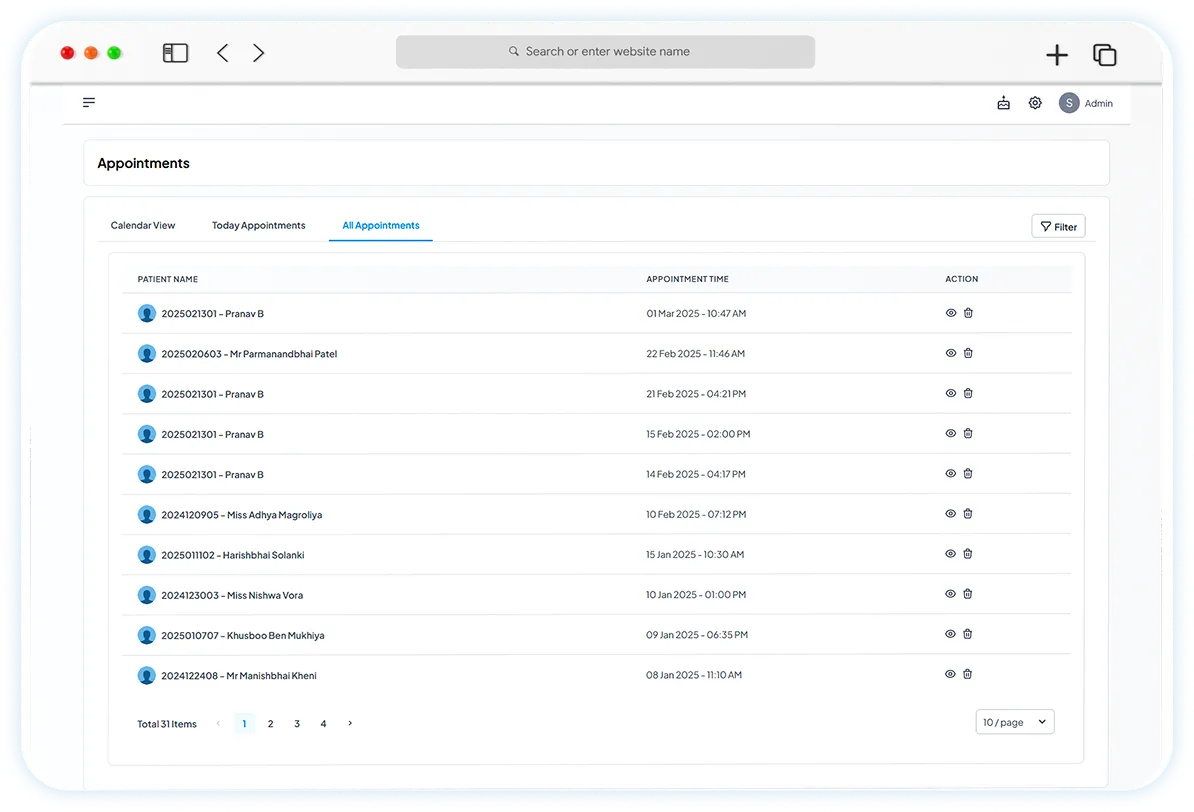View Khusboo Ben Mukhiya appointment
Viewport: 1194px width, 812px height.
[950, 634]
